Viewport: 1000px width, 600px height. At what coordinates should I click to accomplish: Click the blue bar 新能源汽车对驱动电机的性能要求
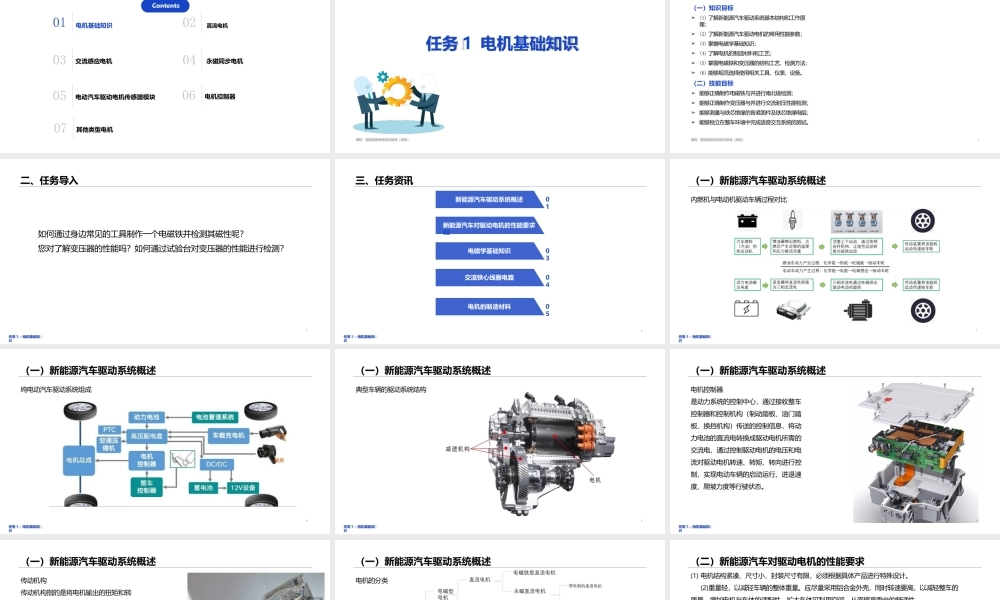click(x=489, y=225)
